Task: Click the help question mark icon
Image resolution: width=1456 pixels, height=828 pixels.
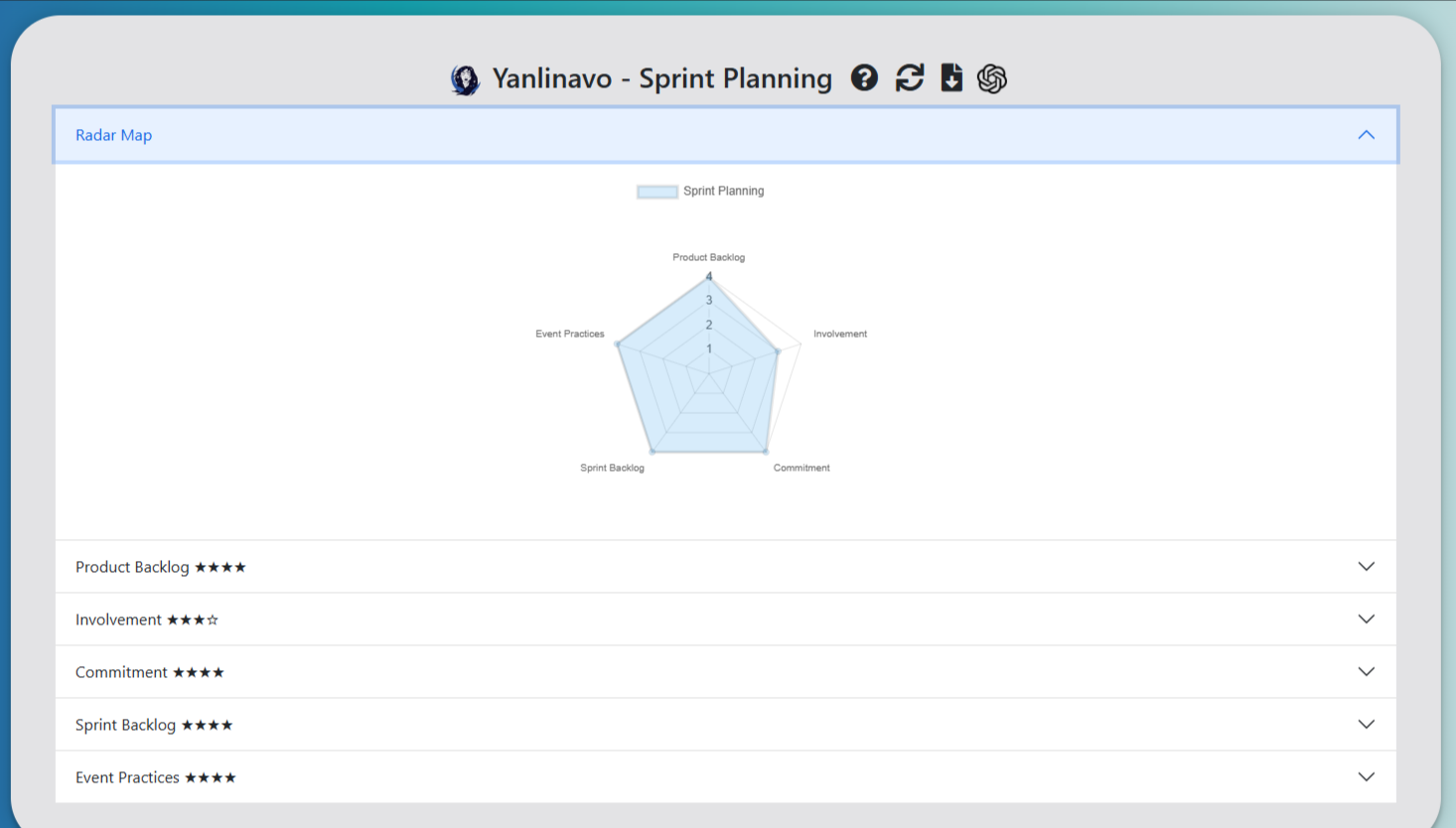Action: 864,78
